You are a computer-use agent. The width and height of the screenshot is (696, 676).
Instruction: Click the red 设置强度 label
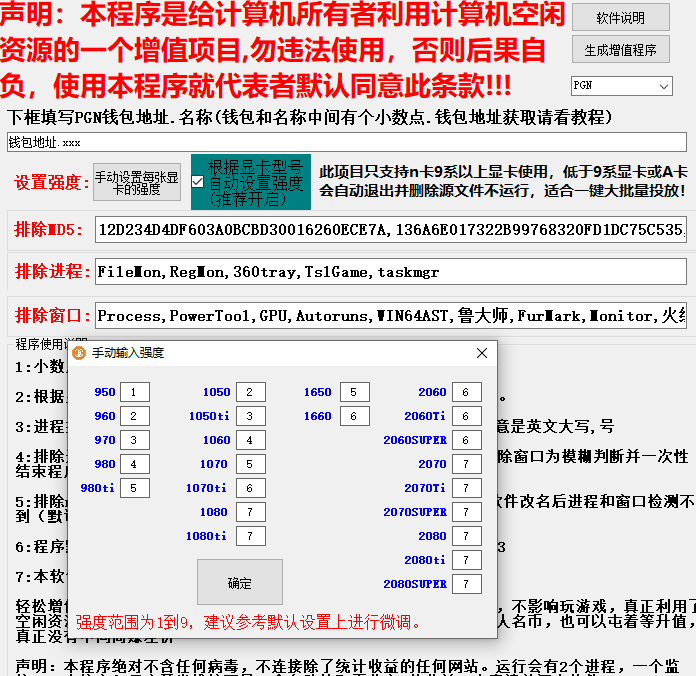click(51, 182)
